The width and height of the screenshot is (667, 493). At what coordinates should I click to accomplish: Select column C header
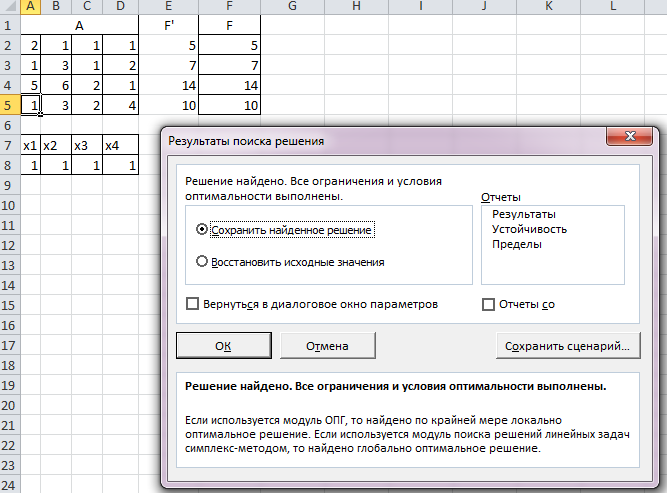tap(87, 6)
